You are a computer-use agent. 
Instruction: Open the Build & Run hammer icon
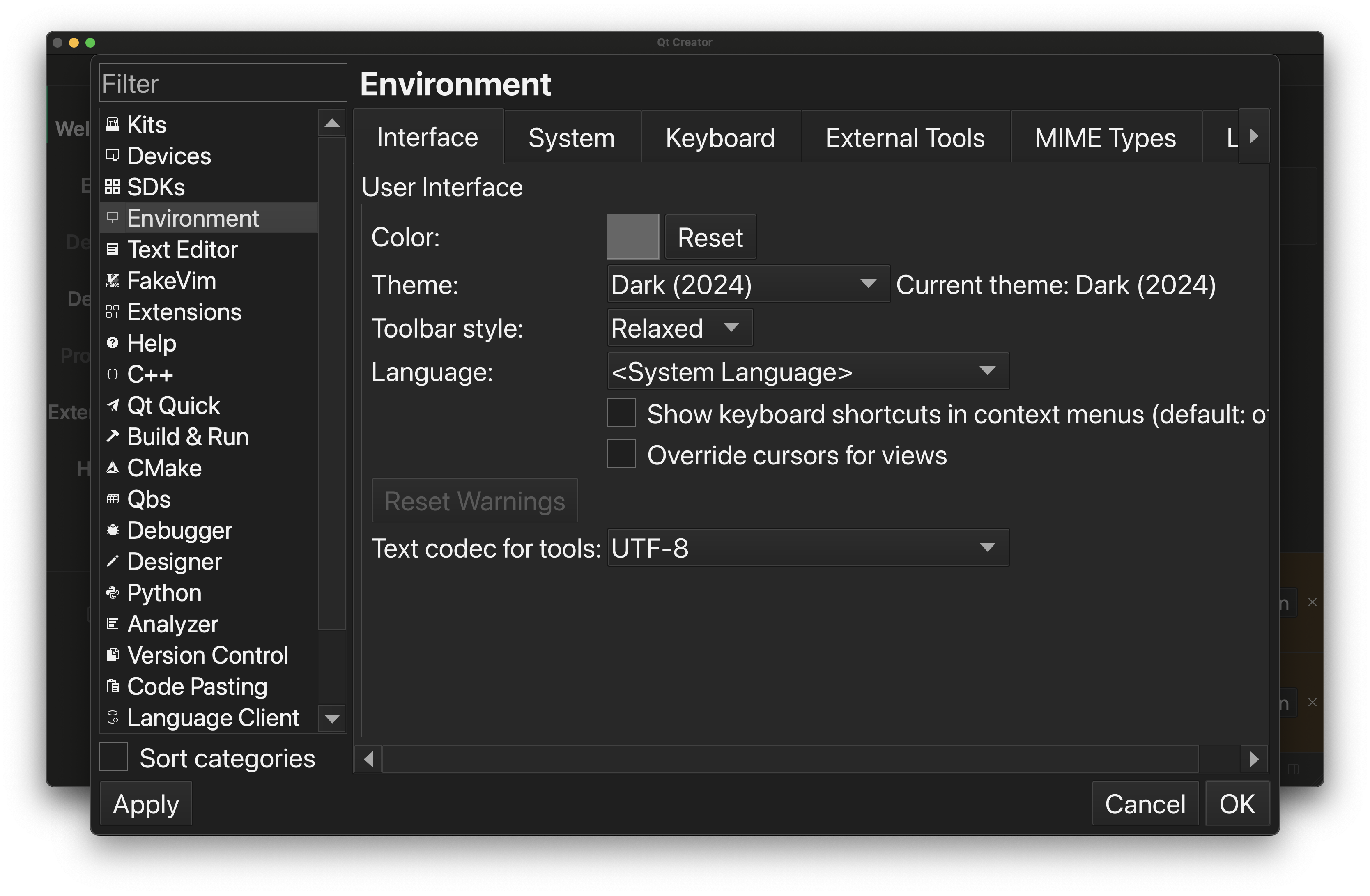(113, 437)
